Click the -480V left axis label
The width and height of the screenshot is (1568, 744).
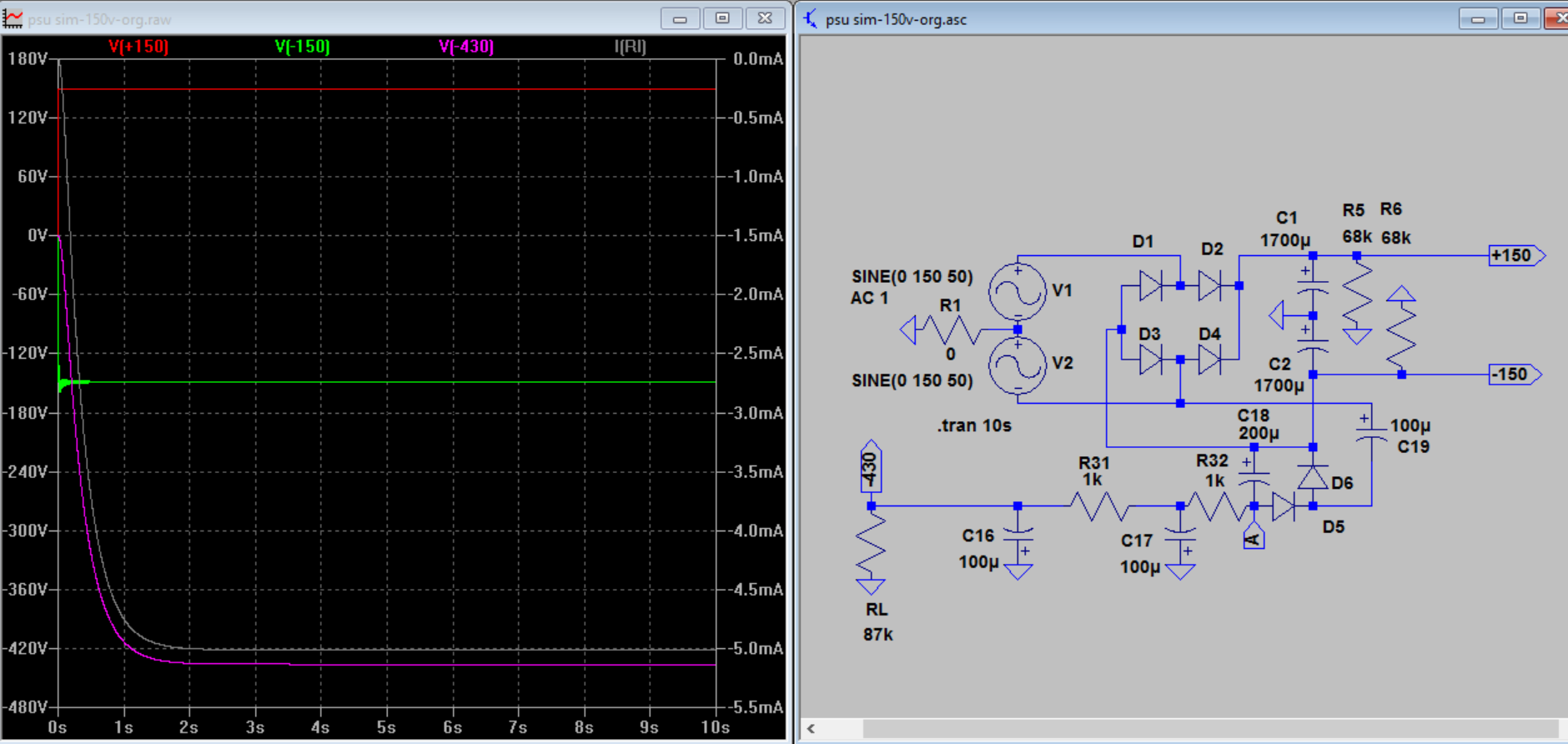tap(25, 707)
